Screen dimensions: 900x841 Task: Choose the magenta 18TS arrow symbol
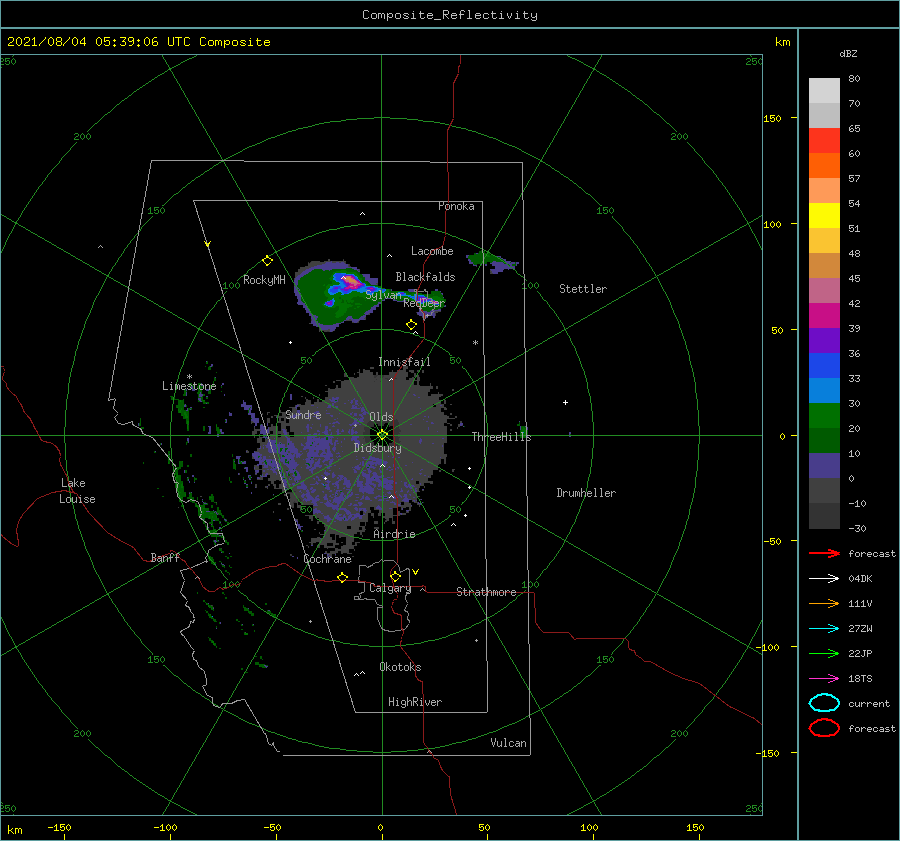coord(824,679)
